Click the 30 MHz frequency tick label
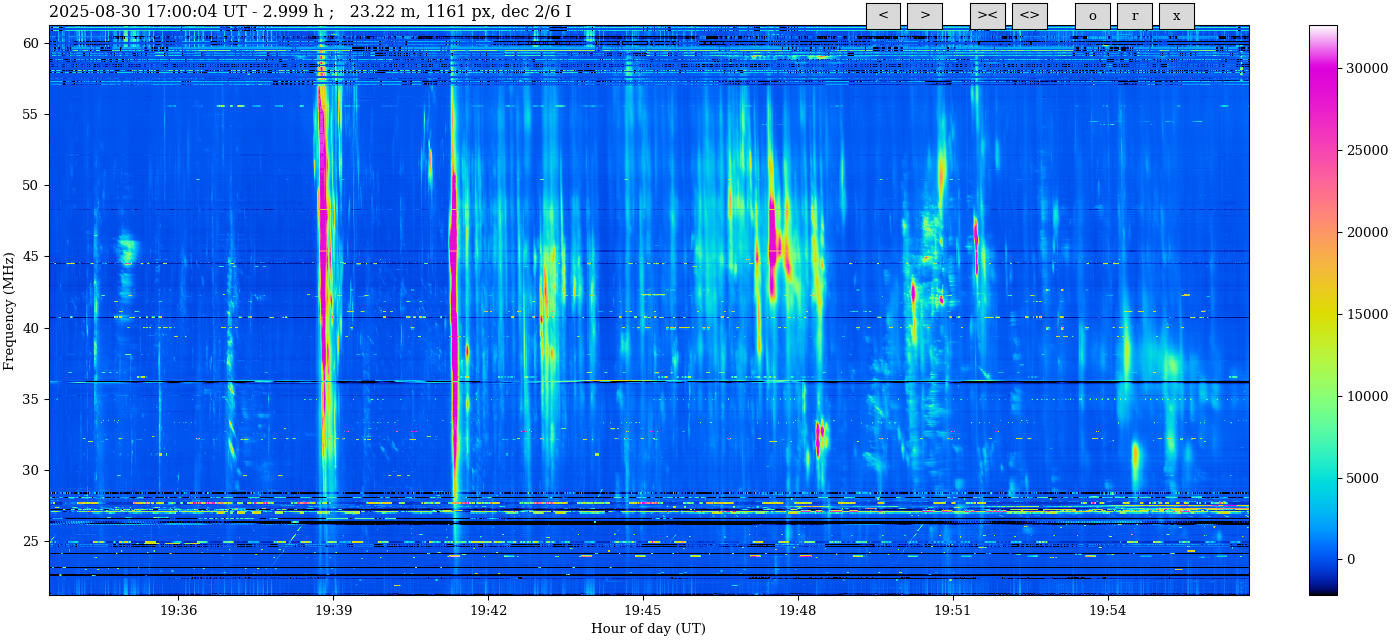The width and height of the screenshot is (1396, 640). click(32, 470)
